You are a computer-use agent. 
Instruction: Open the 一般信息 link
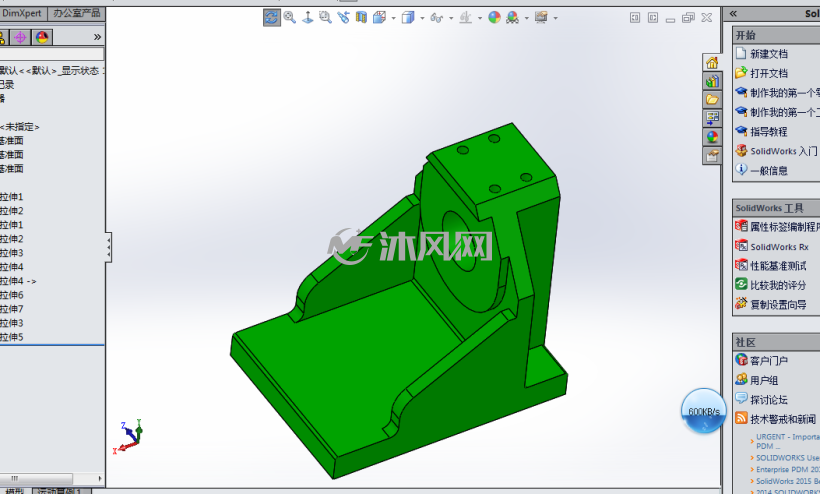[x=769, y=170]
